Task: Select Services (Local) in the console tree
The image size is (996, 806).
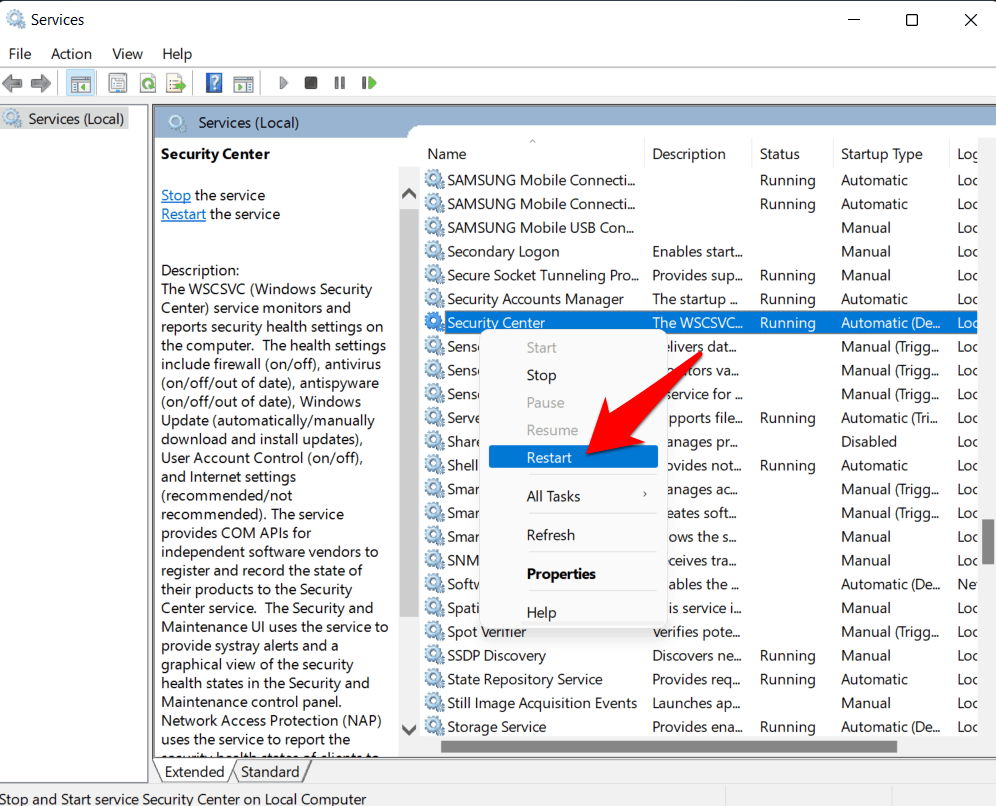Action: click(x=76, y=119)
